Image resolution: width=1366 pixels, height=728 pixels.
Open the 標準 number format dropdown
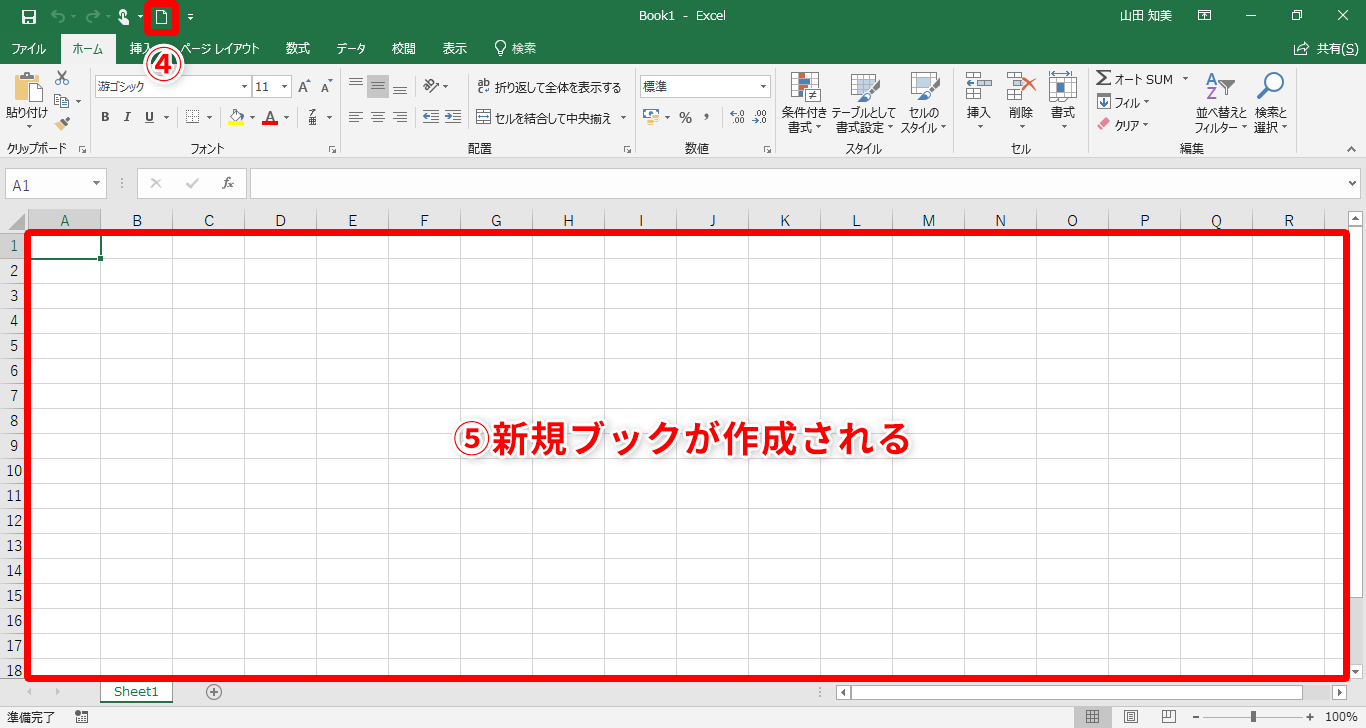[x=764, y=87]
